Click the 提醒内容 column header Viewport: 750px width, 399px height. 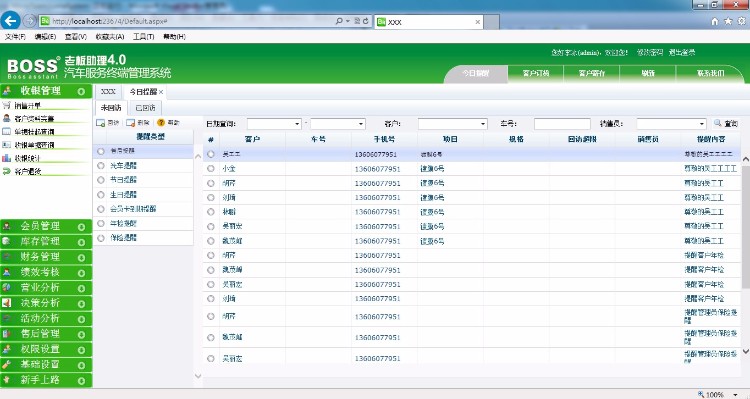click(711, 139)
